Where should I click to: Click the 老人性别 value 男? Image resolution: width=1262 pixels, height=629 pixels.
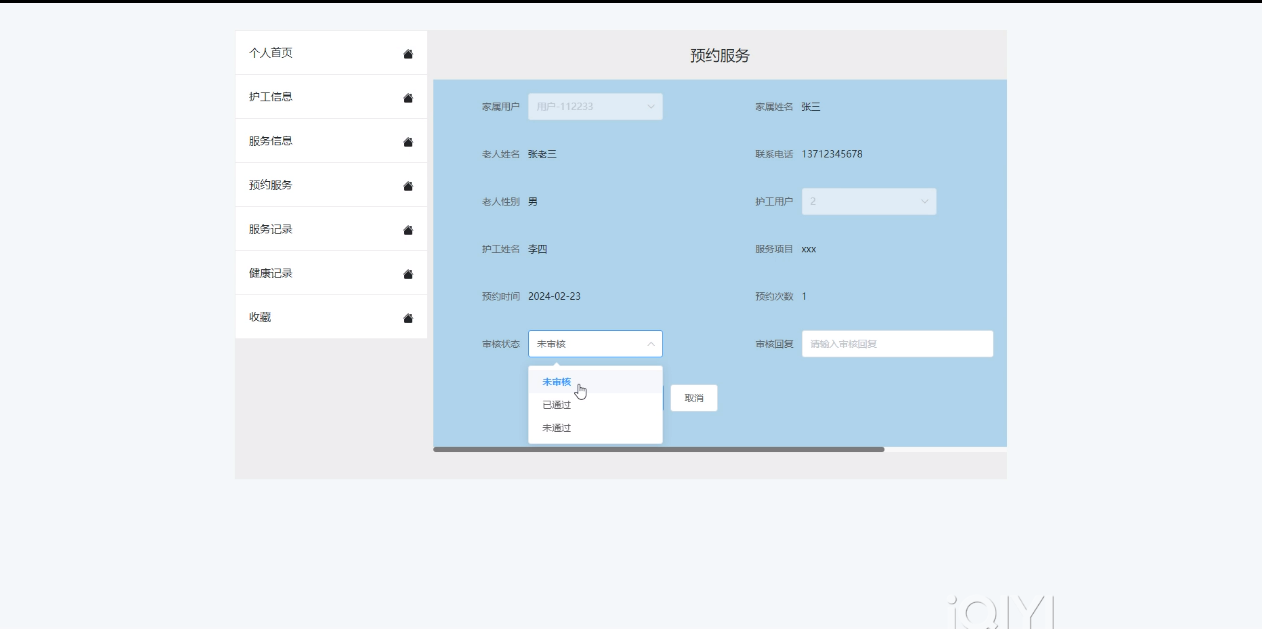533,201
